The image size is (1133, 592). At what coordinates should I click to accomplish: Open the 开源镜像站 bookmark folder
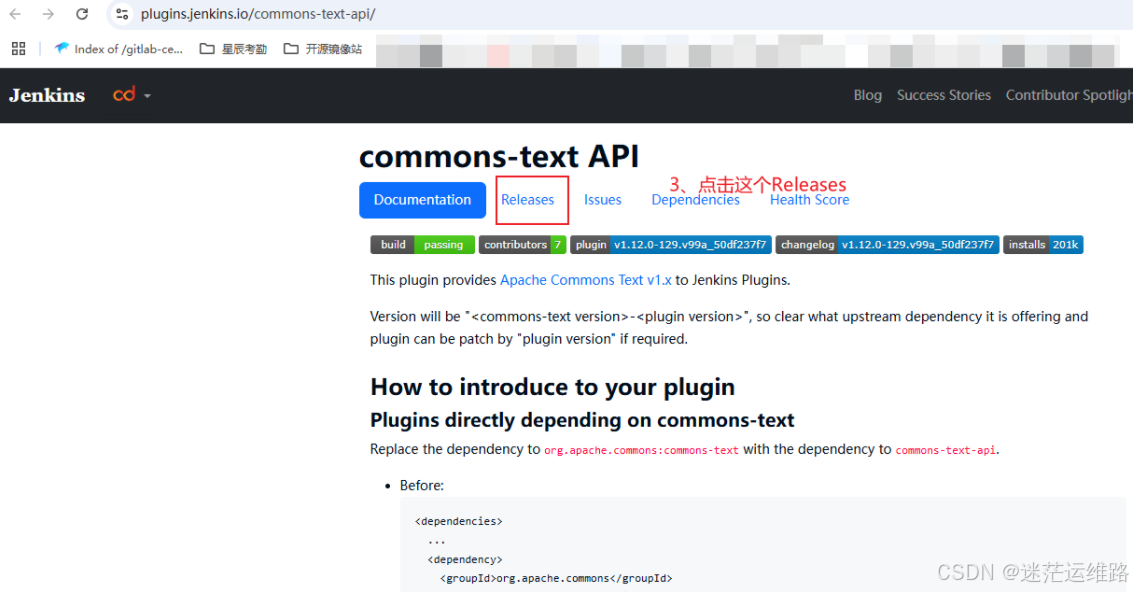click(323, 48)
